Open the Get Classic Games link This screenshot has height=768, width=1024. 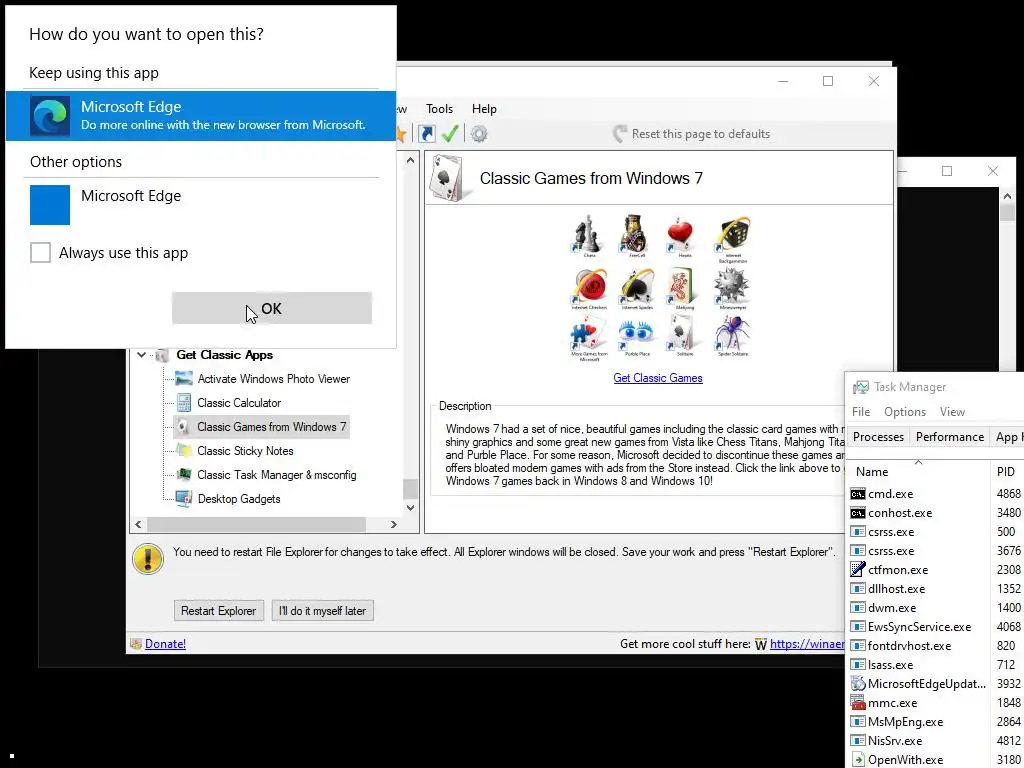click(658, 377)
